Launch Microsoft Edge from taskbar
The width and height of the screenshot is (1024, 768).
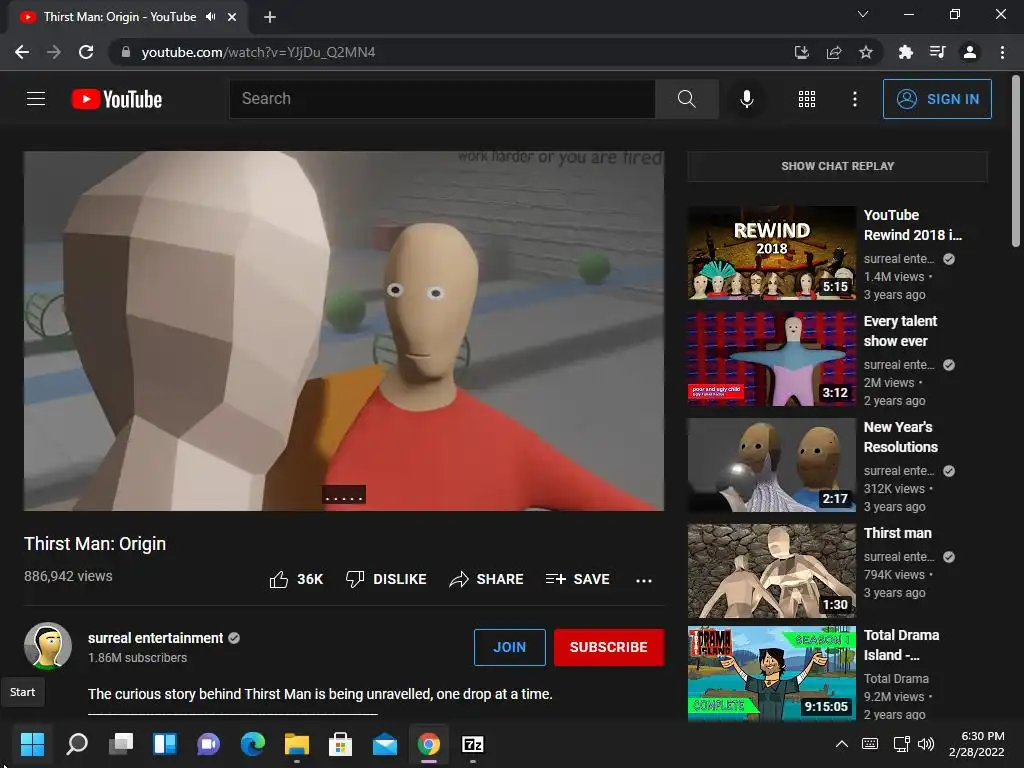pyautogui.click(x=253, y=744)
